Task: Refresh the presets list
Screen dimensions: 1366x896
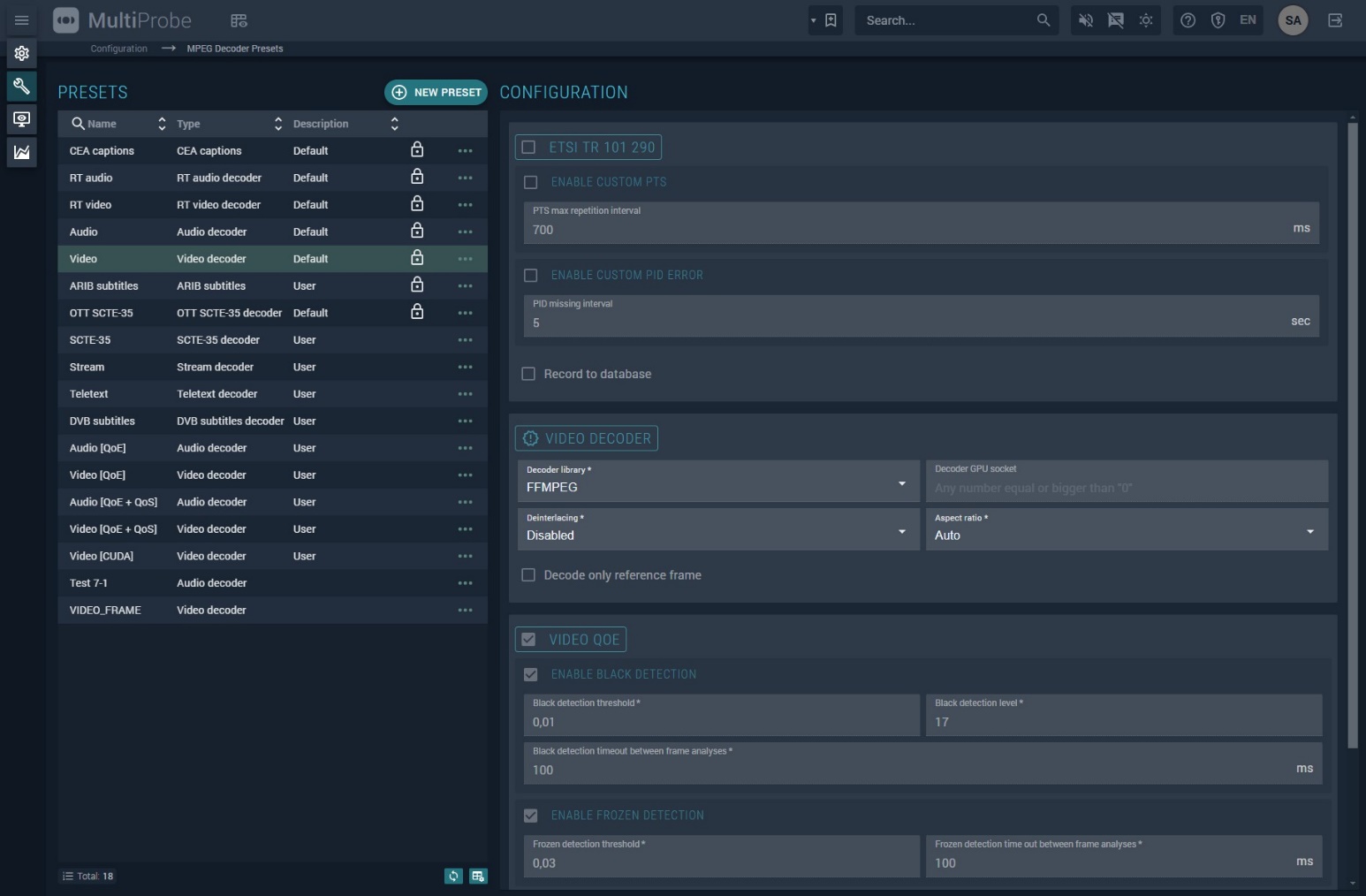Action: click(453, 876)
